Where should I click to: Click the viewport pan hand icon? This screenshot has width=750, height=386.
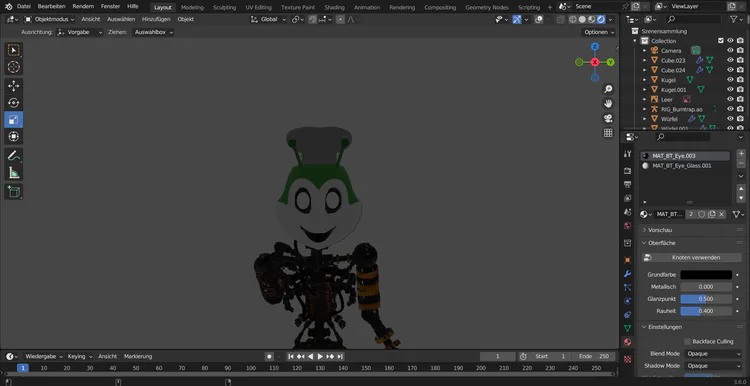pyautogui.click(x=608, y=103)
